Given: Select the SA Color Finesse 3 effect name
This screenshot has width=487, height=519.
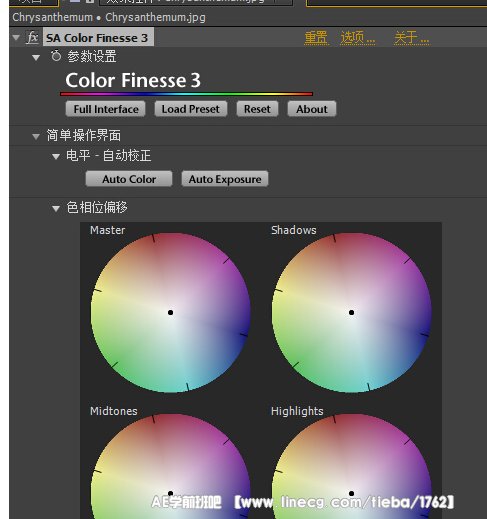Looking at the screenshot, I should pos(98,38).
